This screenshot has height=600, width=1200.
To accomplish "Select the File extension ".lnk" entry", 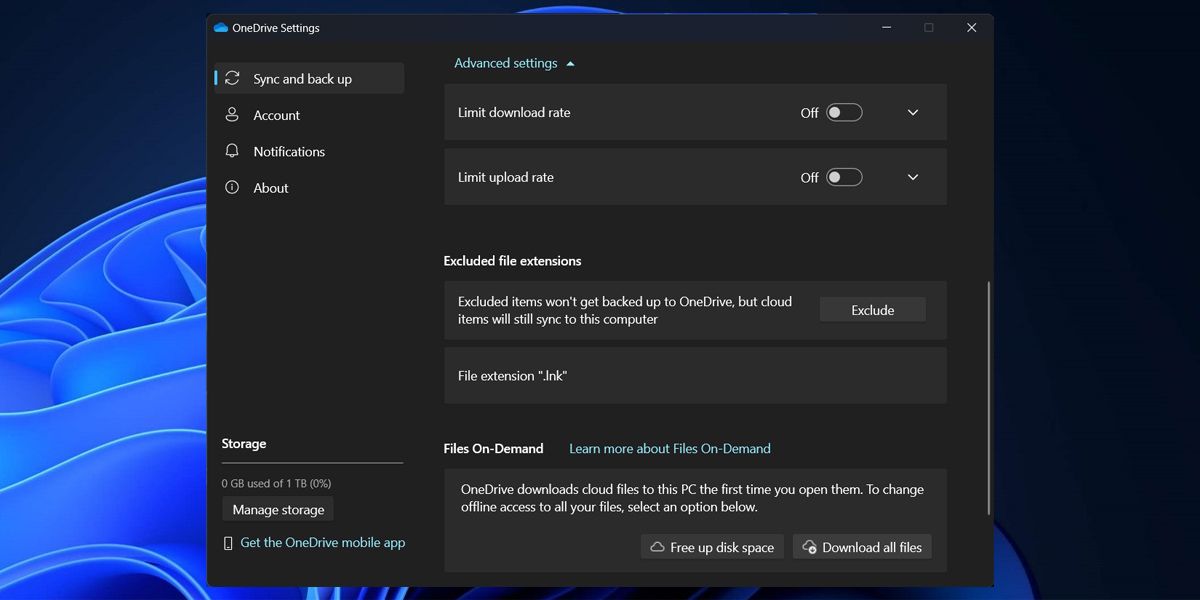I will coord(694,376).
